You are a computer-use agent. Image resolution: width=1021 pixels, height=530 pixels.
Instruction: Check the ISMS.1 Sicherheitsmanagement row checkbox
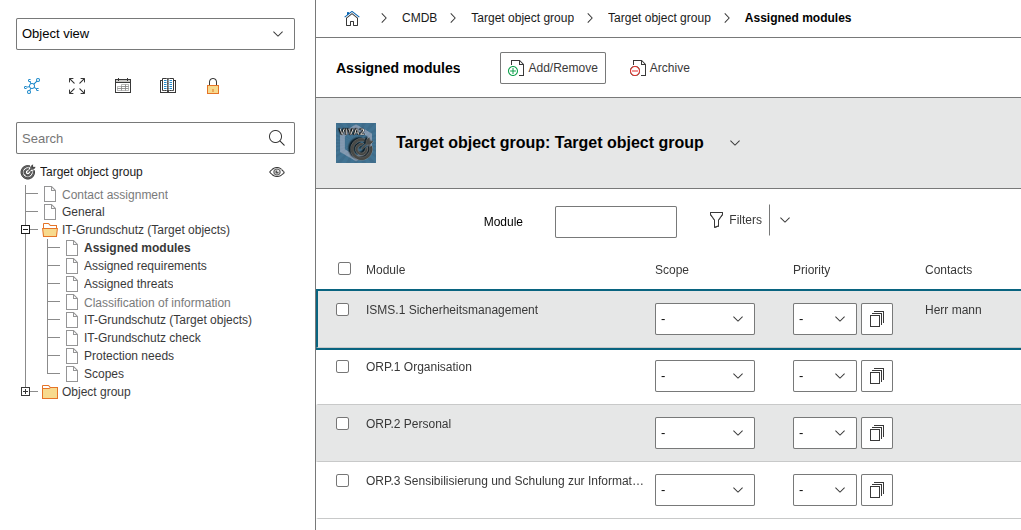click(x=343, y=310)
